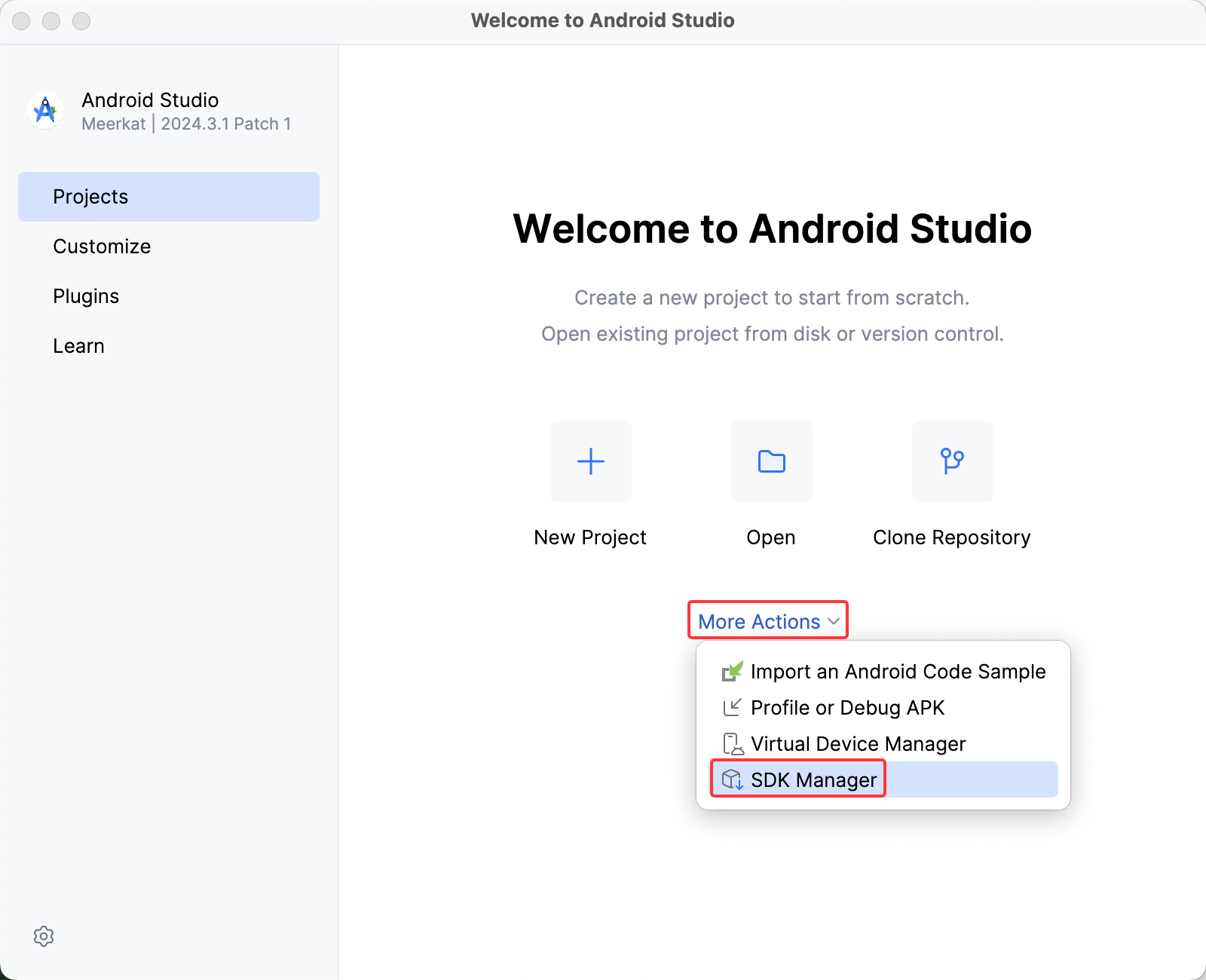Click the Import Android Code Sample icon
Screen dimensions: 1206x980
tap(730, 672)
